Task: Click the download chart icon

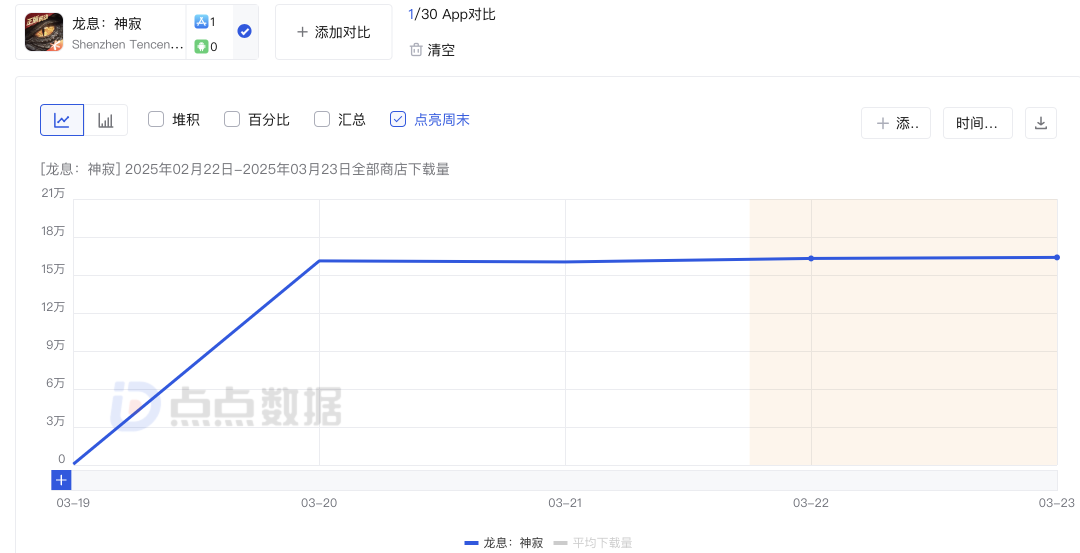Action: 1040,123
